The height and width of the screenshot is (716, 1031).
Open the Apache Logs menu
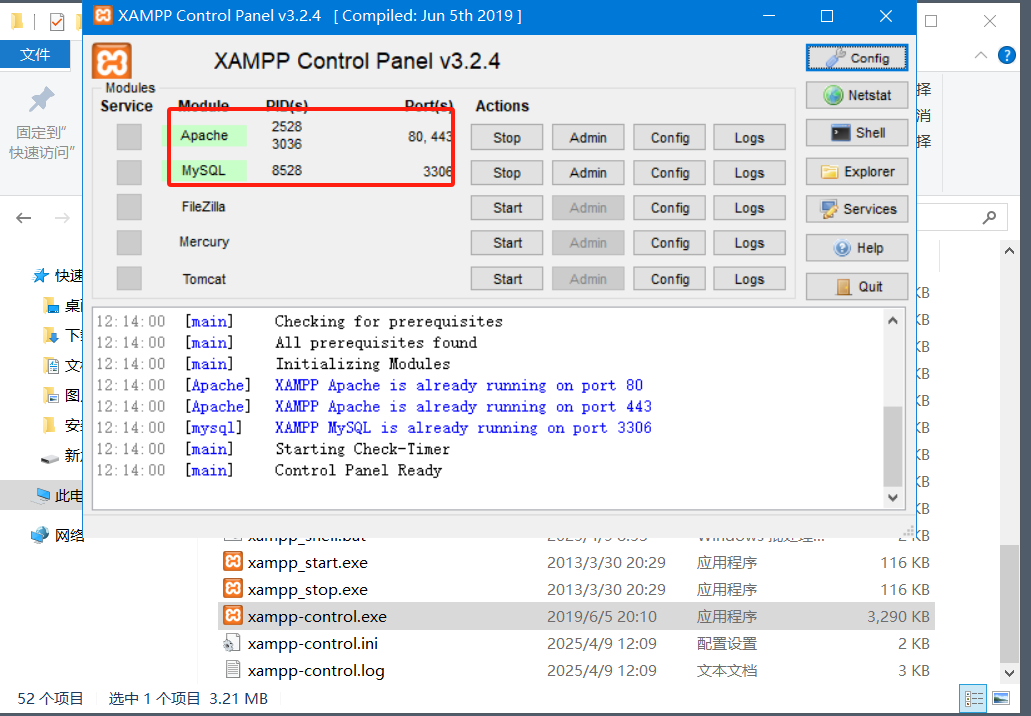(750, 137)
